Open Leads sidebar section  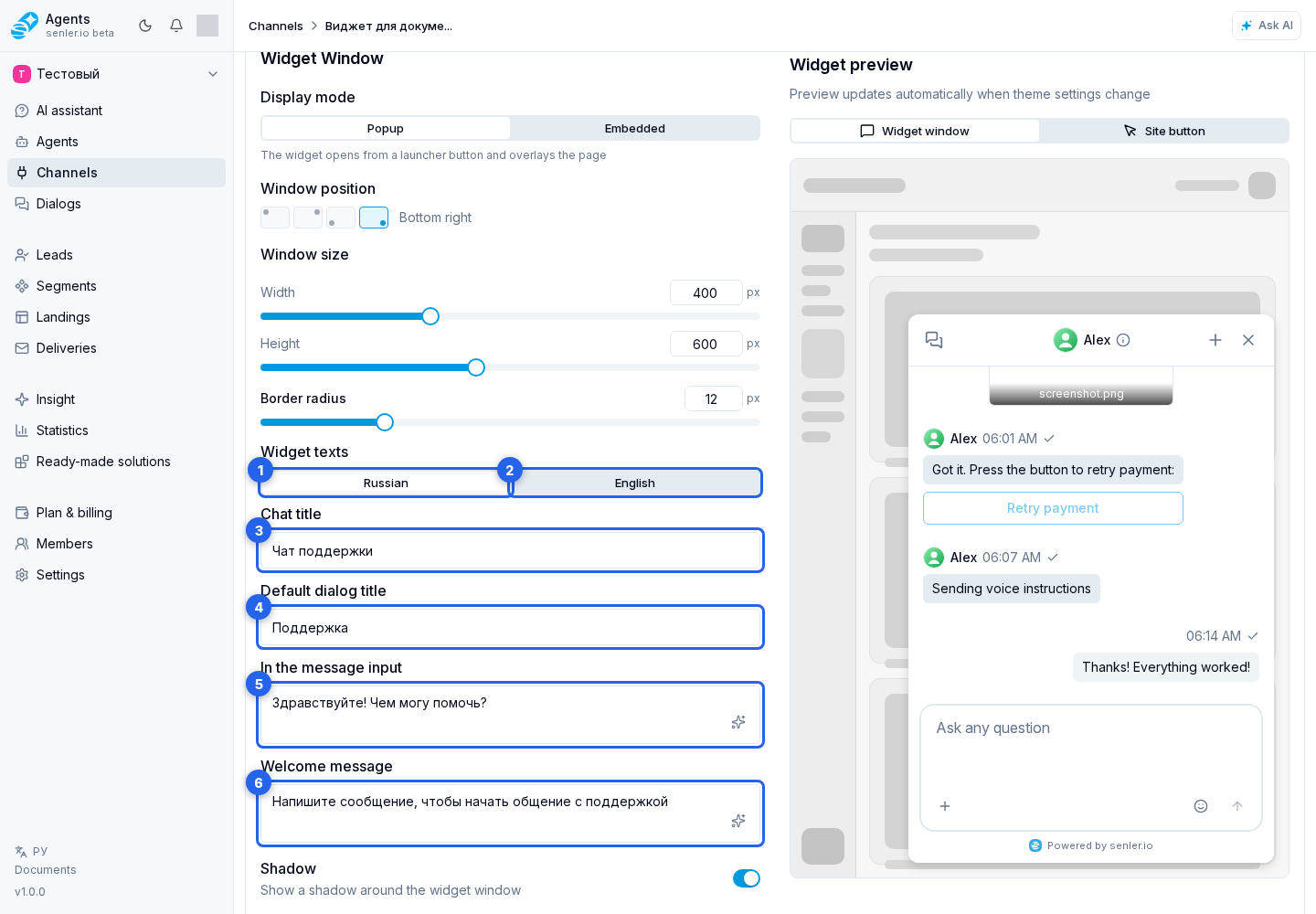point(116,255)
